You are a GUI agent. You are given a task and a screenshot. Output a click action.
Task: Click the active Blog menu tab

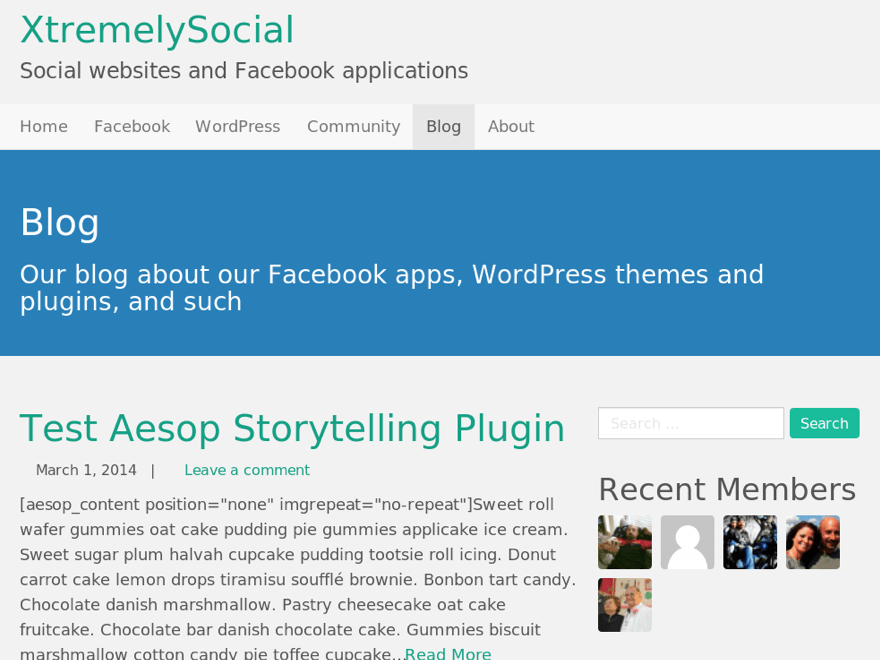(443, 127)
